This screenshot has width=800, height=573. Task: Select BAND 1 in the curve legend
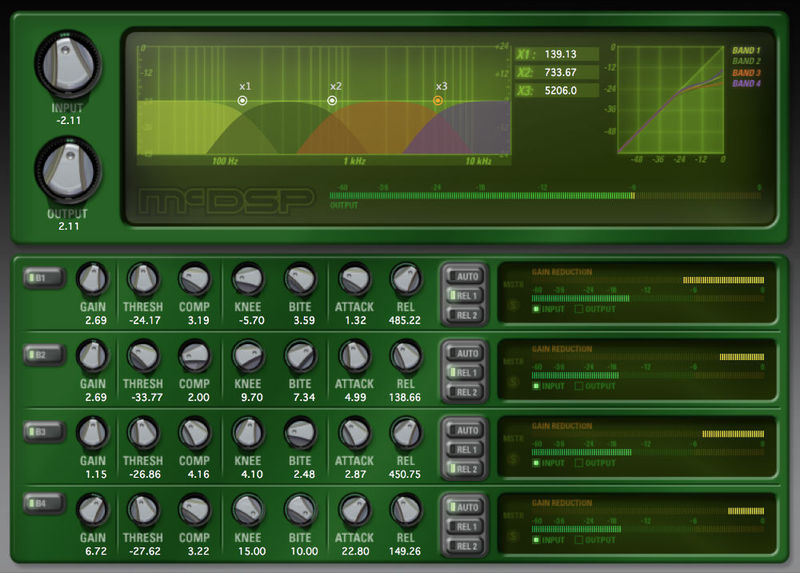(745, 50)
